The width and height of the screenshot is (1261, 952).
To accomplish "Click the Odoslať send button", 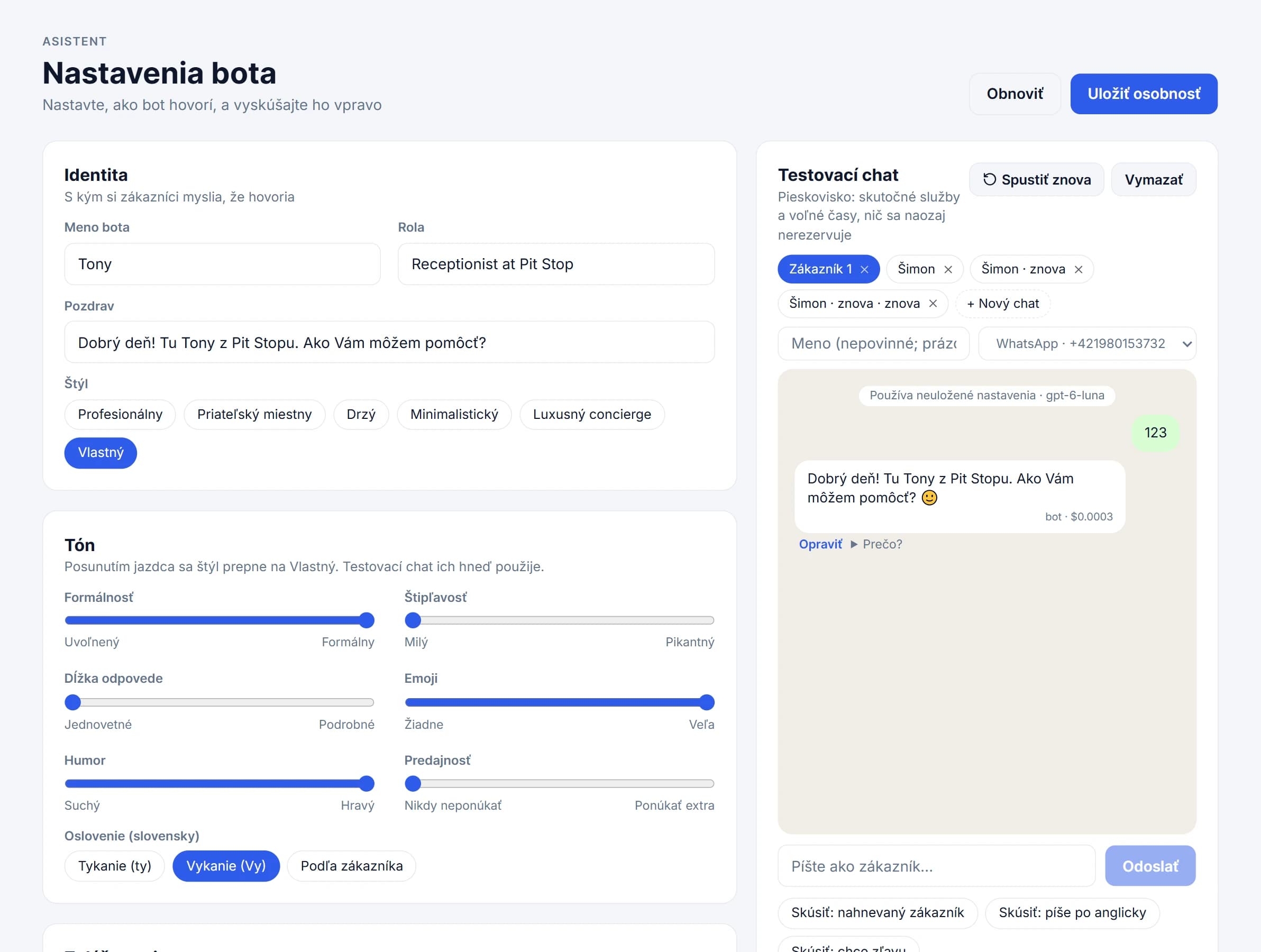I will pos(1150,866).
